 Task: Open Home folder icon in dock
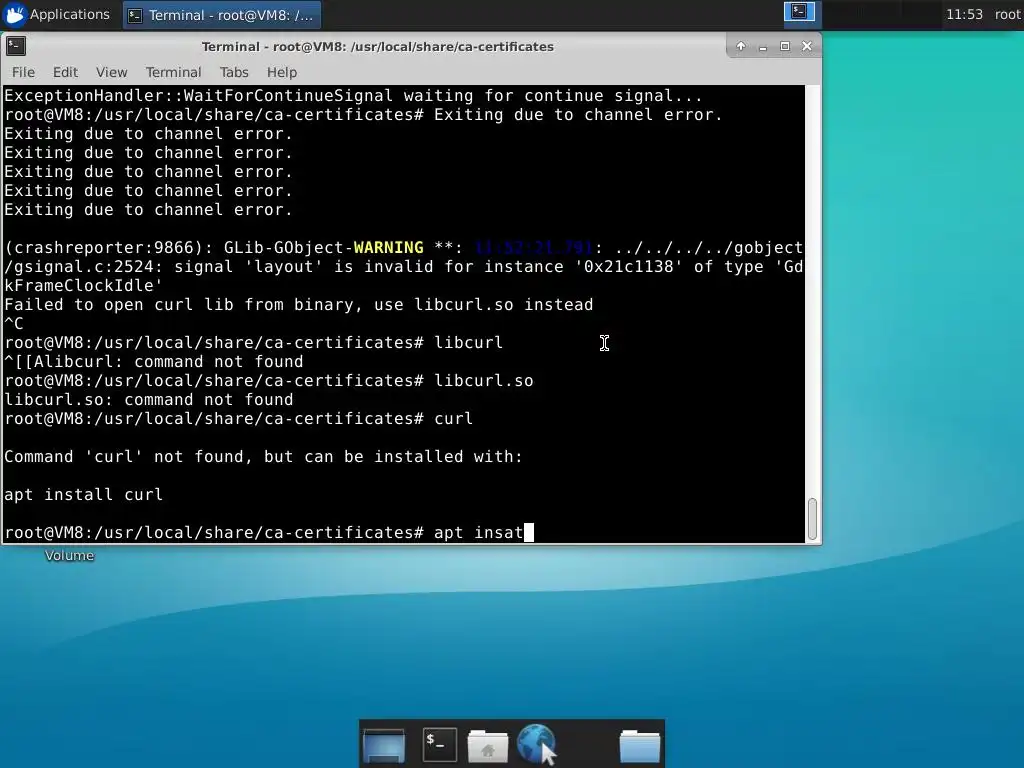[487, 746]
